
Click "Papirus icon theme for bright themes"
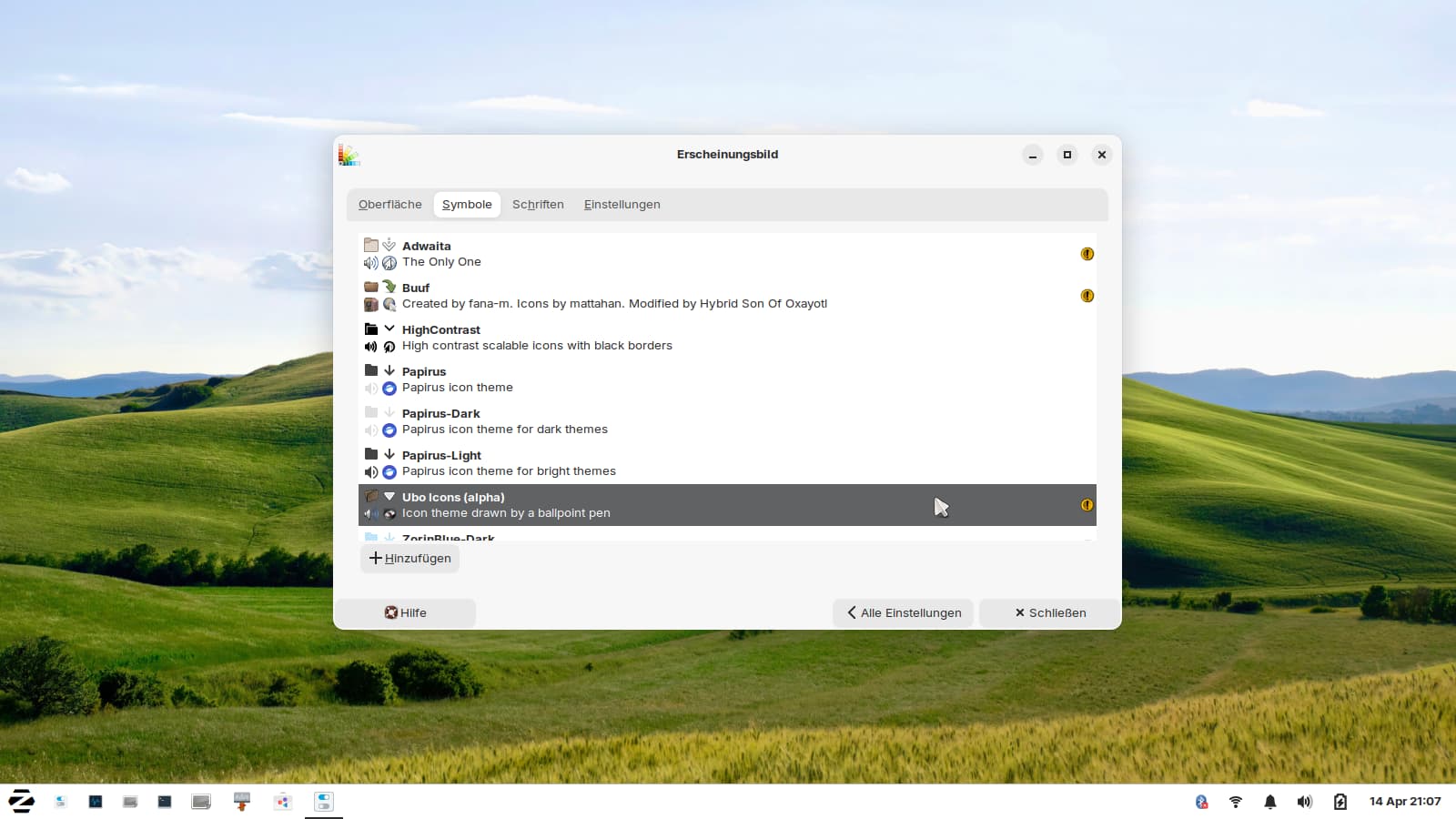509,471
